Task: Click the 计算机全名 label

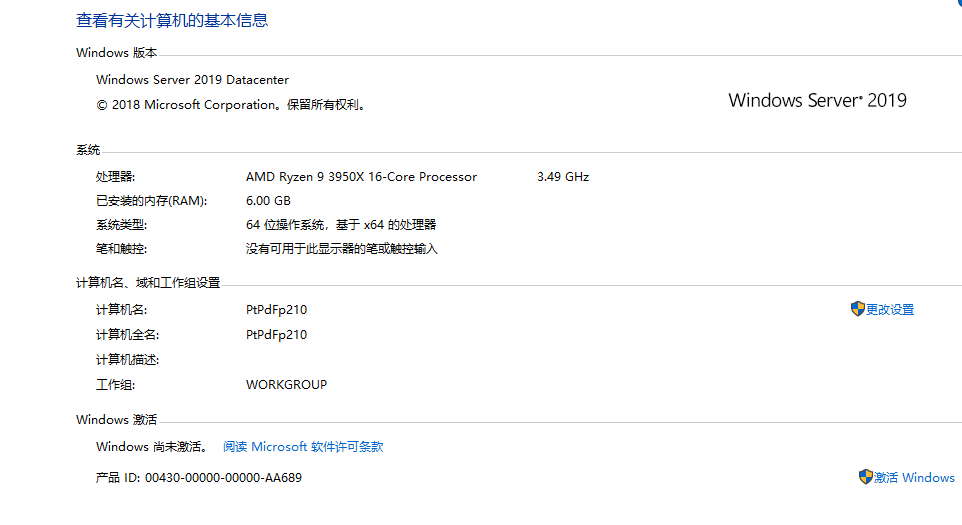Action: (128, 335)
